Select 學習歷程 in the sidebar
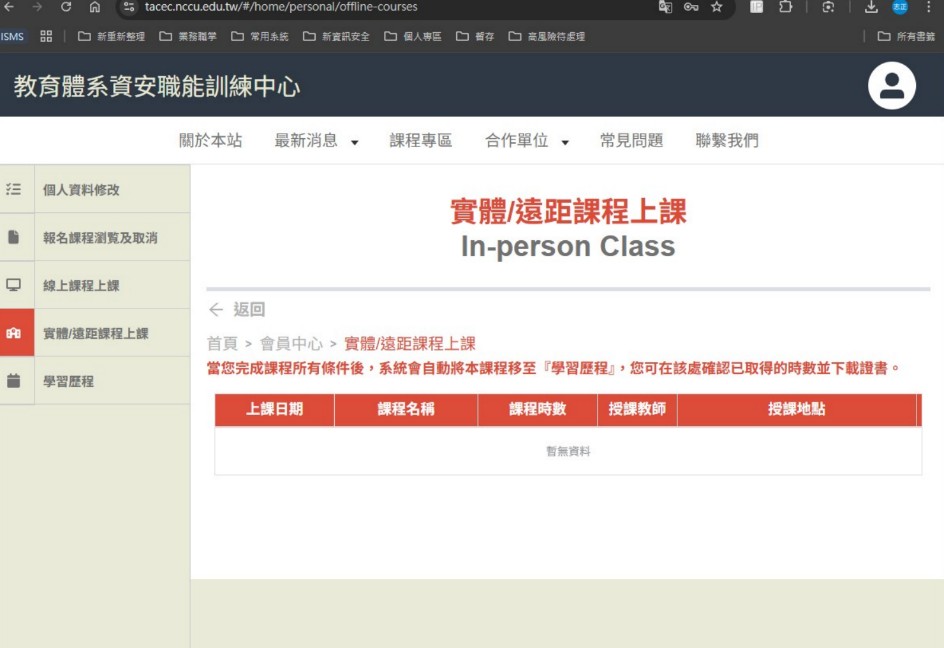This screenshot has height=648, width=944. 68,381
